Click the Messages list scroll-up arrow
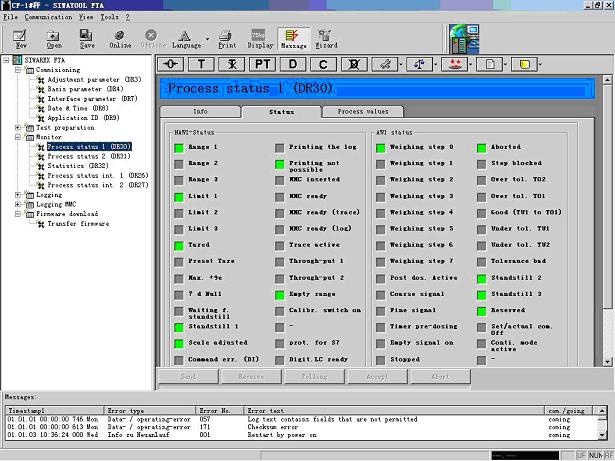615x461 pixels. click(602, 411)
